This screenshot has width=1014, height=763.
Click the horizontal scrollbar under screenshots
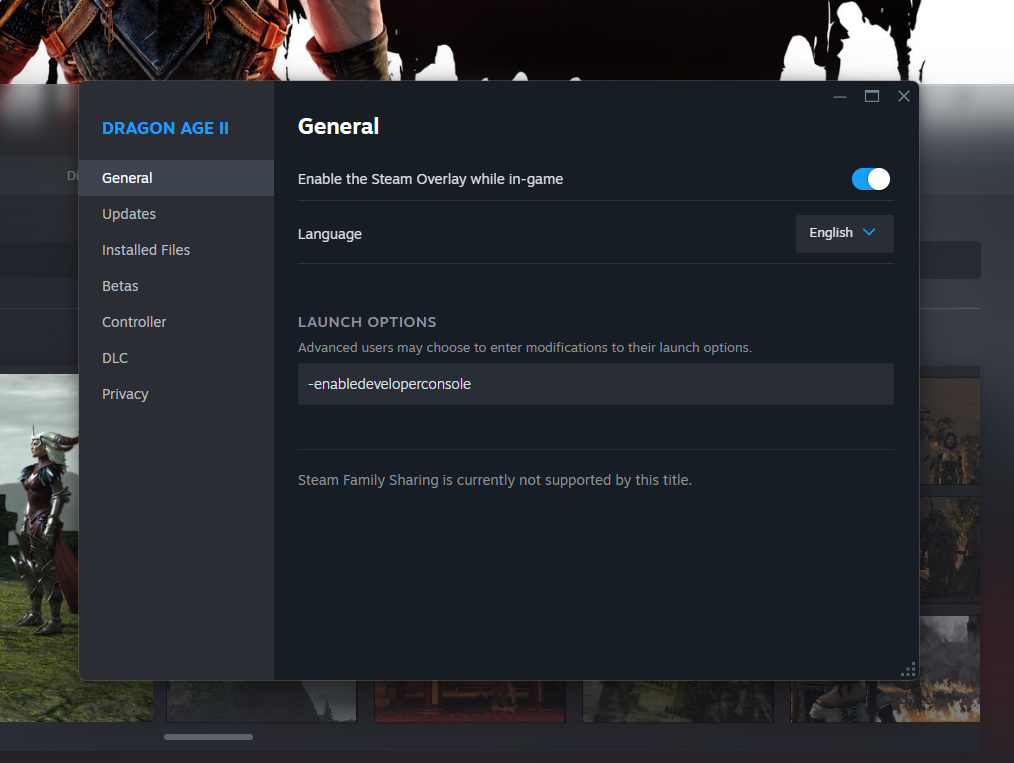(x=208, y=737)
